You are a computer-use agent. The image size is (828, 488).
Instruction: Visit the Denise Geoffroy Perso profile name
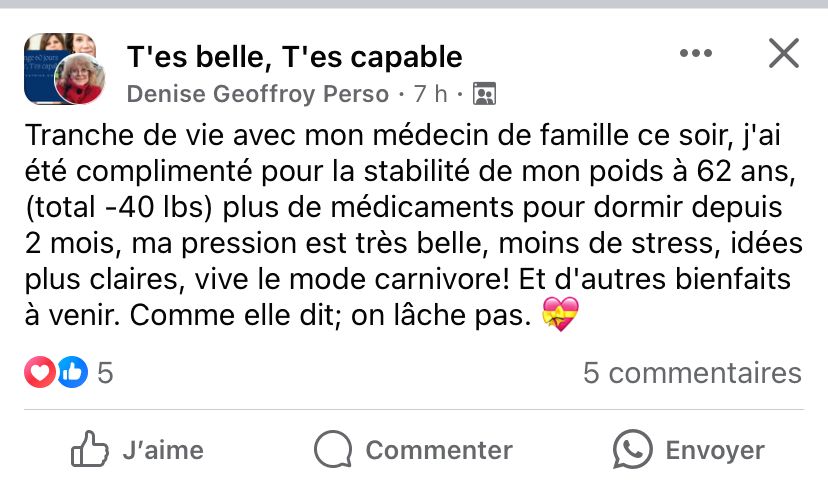pyautogui.click(x=257, y=95)
